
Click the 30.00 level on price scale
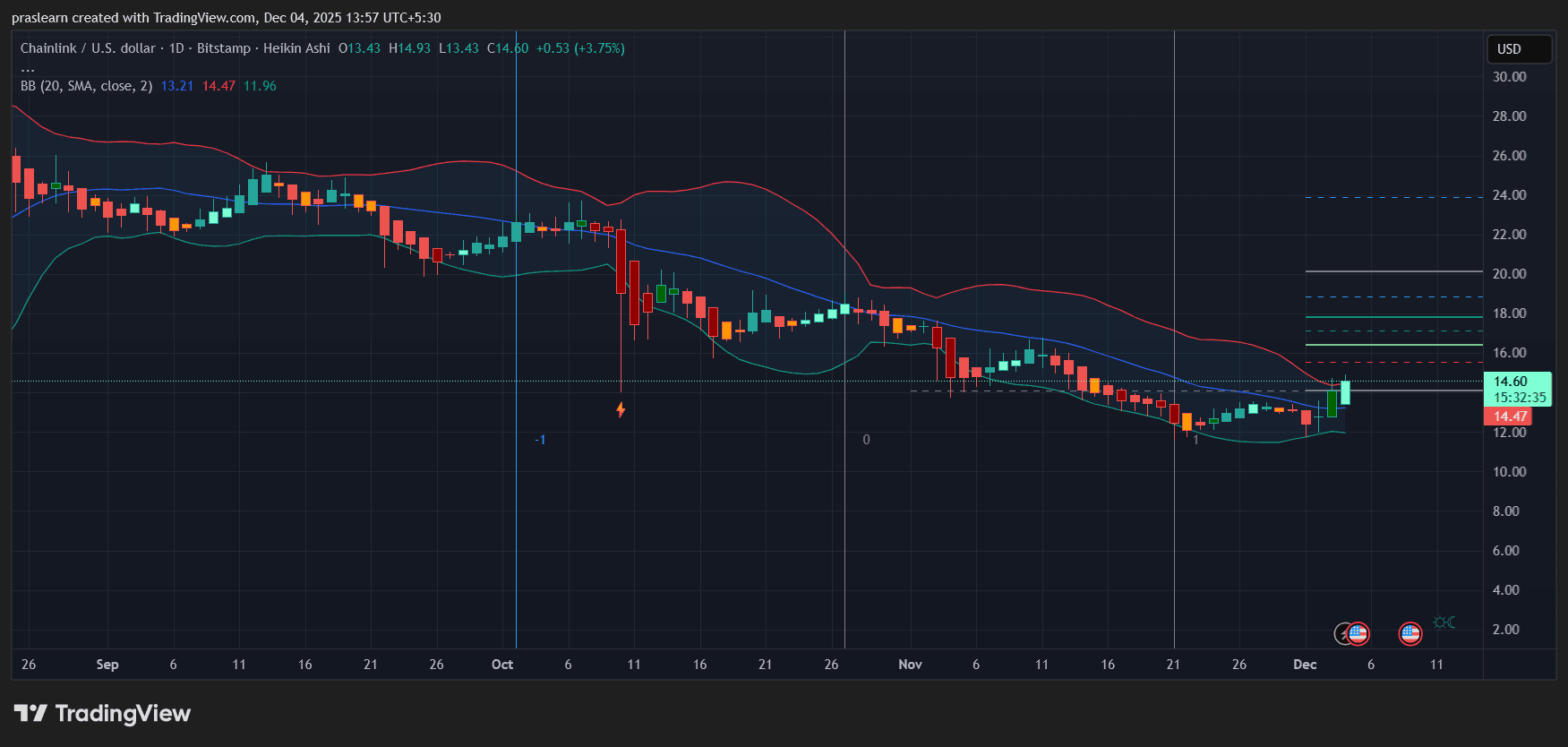(1509, 77)
